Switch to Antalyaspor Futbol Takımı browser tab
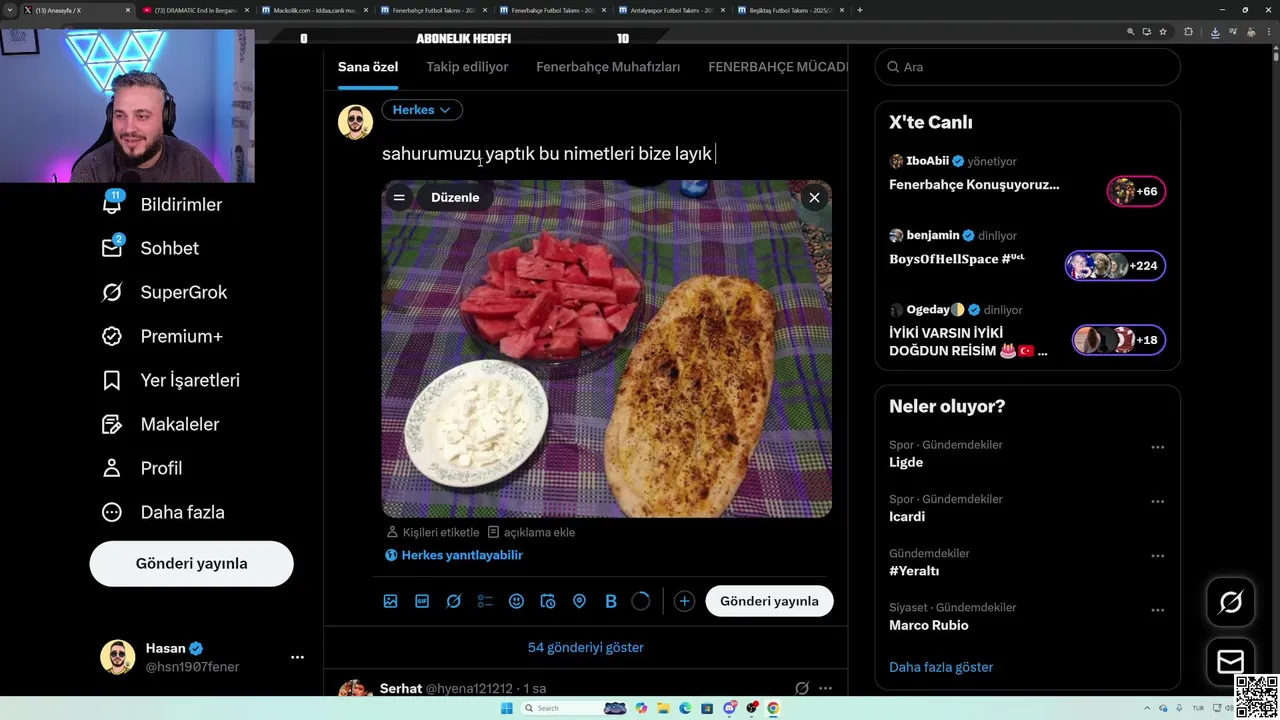 click(671, 10)
